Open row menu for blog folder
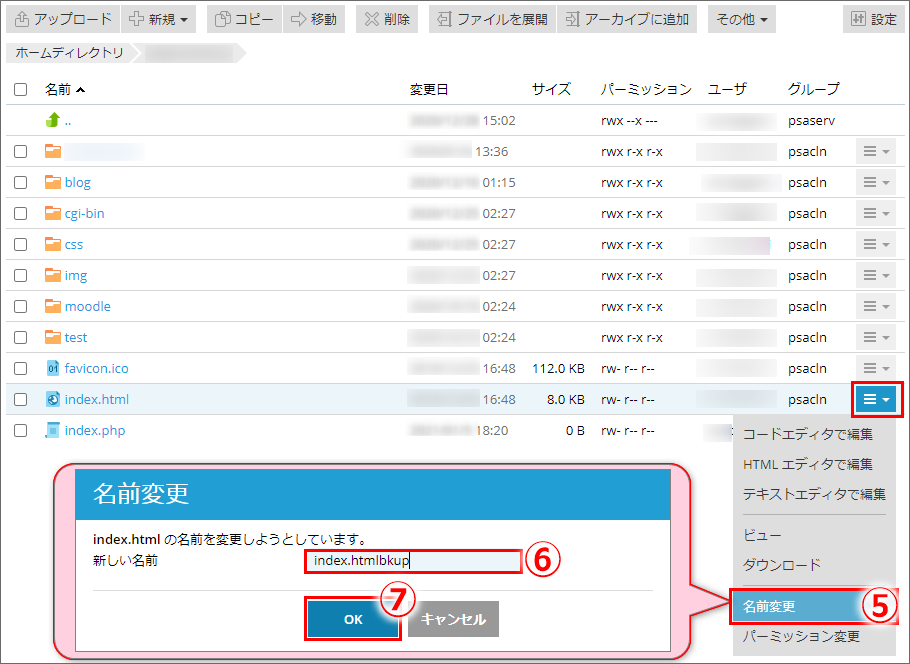 click(x=876, y=182)
